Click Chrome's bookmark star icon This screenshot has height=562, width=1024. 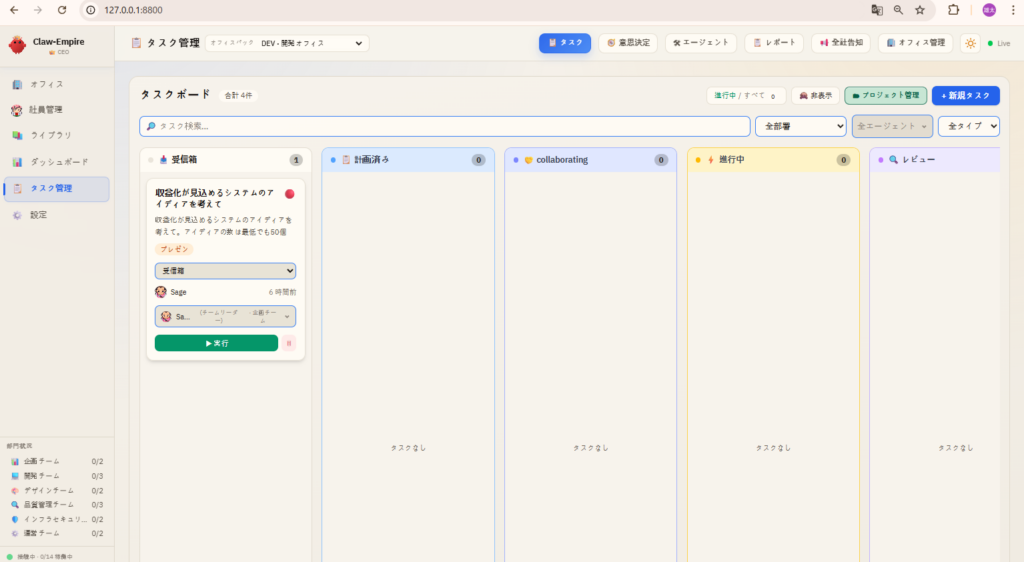pos(919,10)
